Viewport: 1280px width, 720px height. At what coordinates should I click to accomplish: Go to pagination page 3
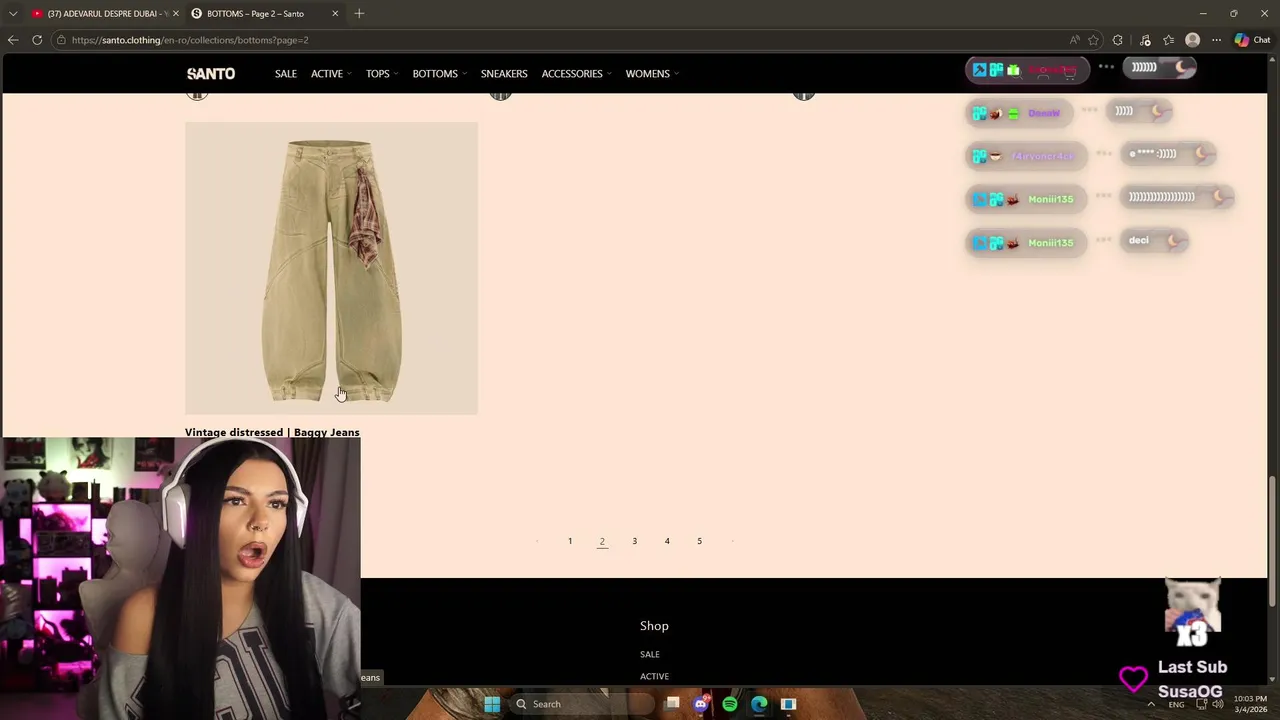click(x=634, y=541)
